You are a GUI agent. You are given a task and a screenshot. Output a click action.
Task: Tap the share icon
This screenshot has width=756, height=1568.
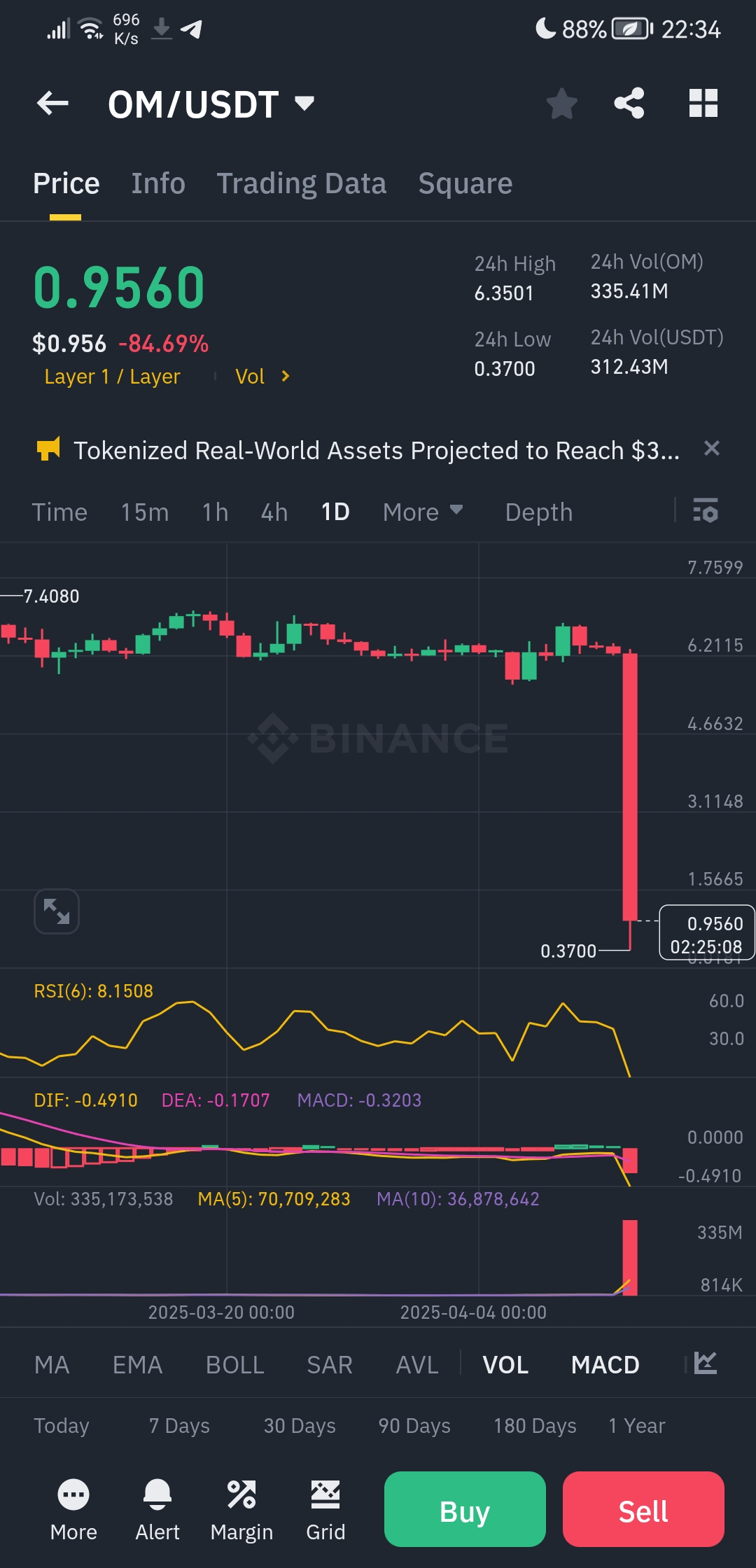[629, 104]
